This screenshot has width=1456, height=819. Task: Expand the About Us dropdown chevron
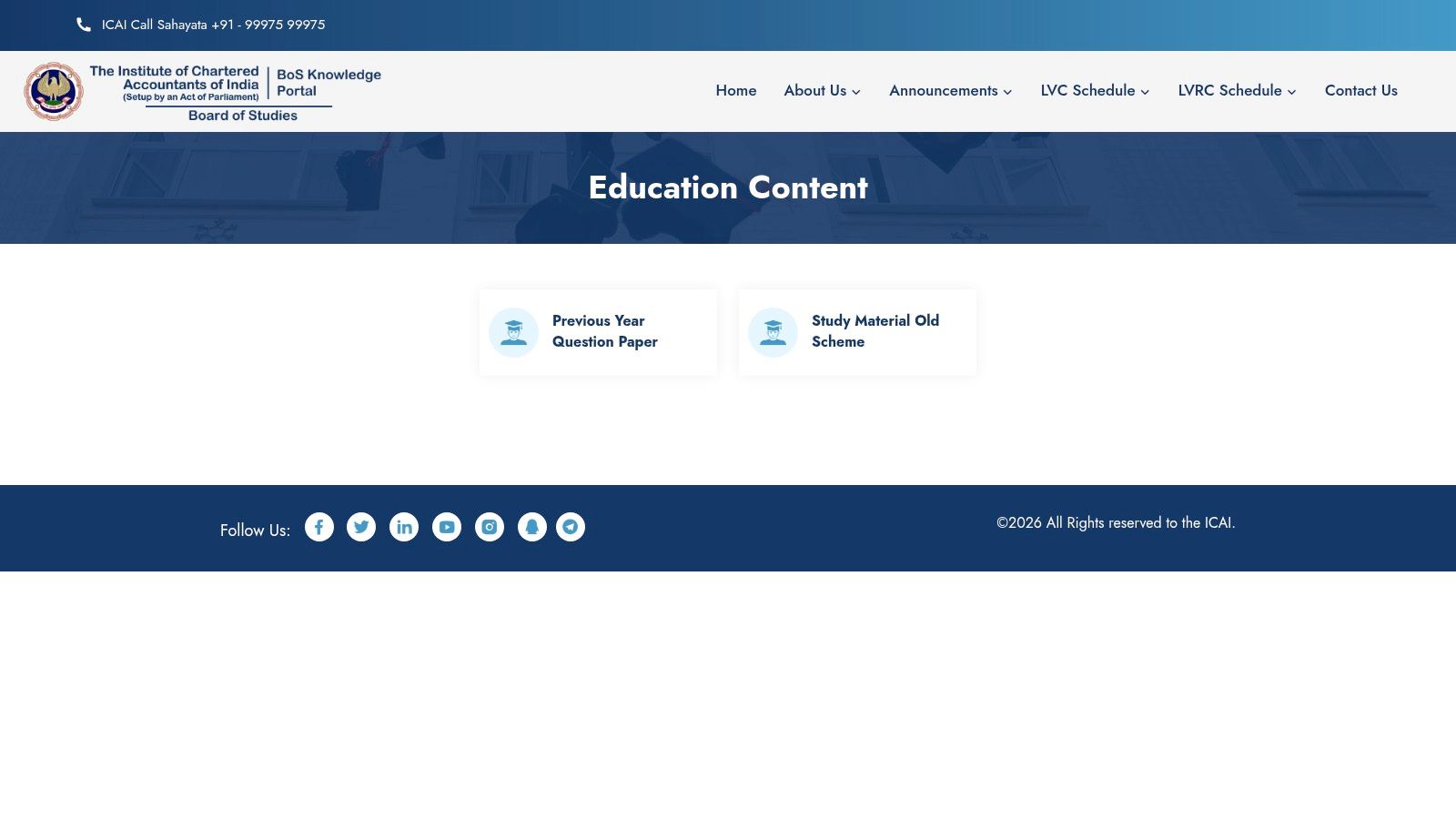(856, 92)
